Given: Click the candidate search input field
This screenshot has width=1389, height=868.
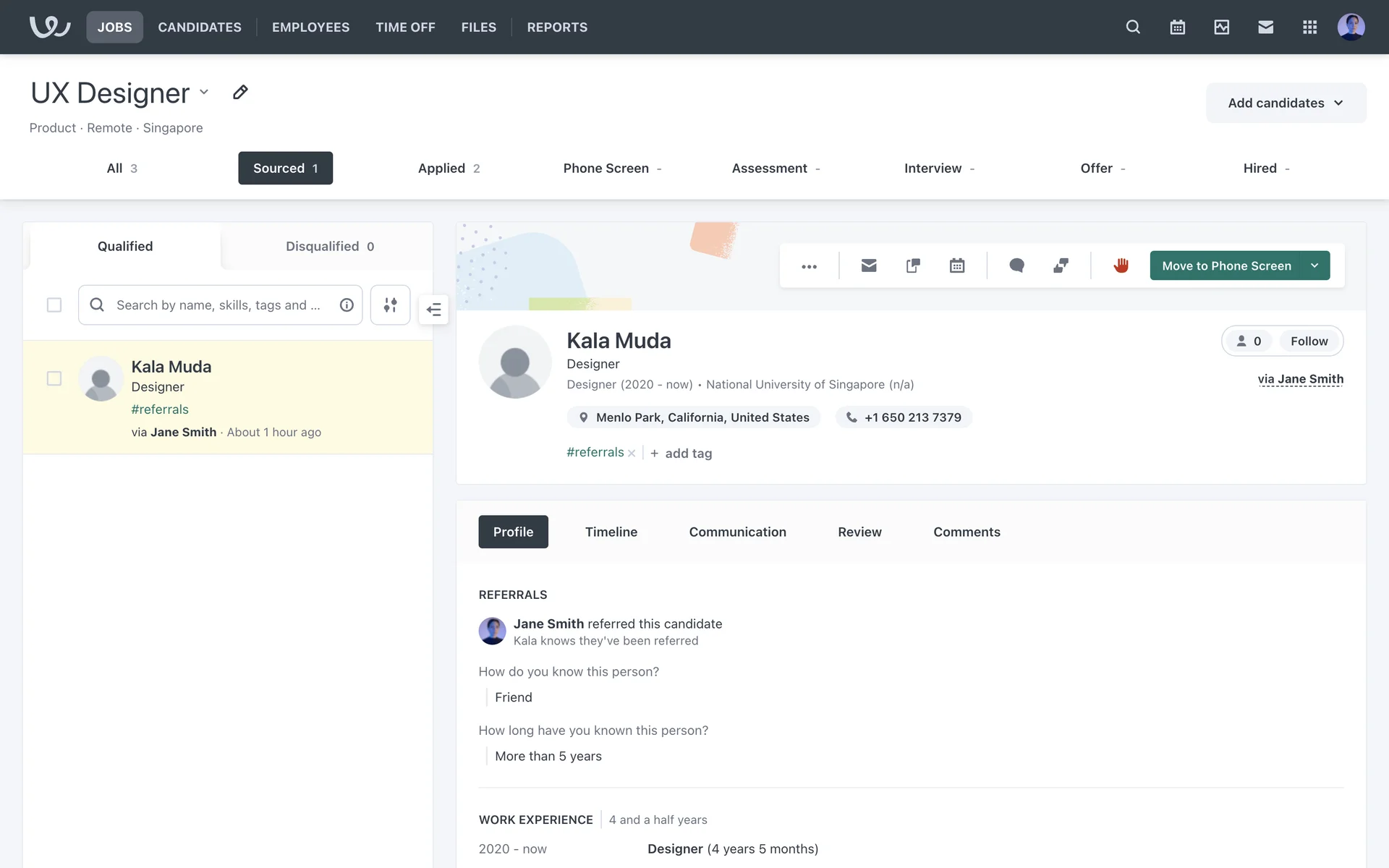Looking at the screenshot, I should tap(217, 305).
